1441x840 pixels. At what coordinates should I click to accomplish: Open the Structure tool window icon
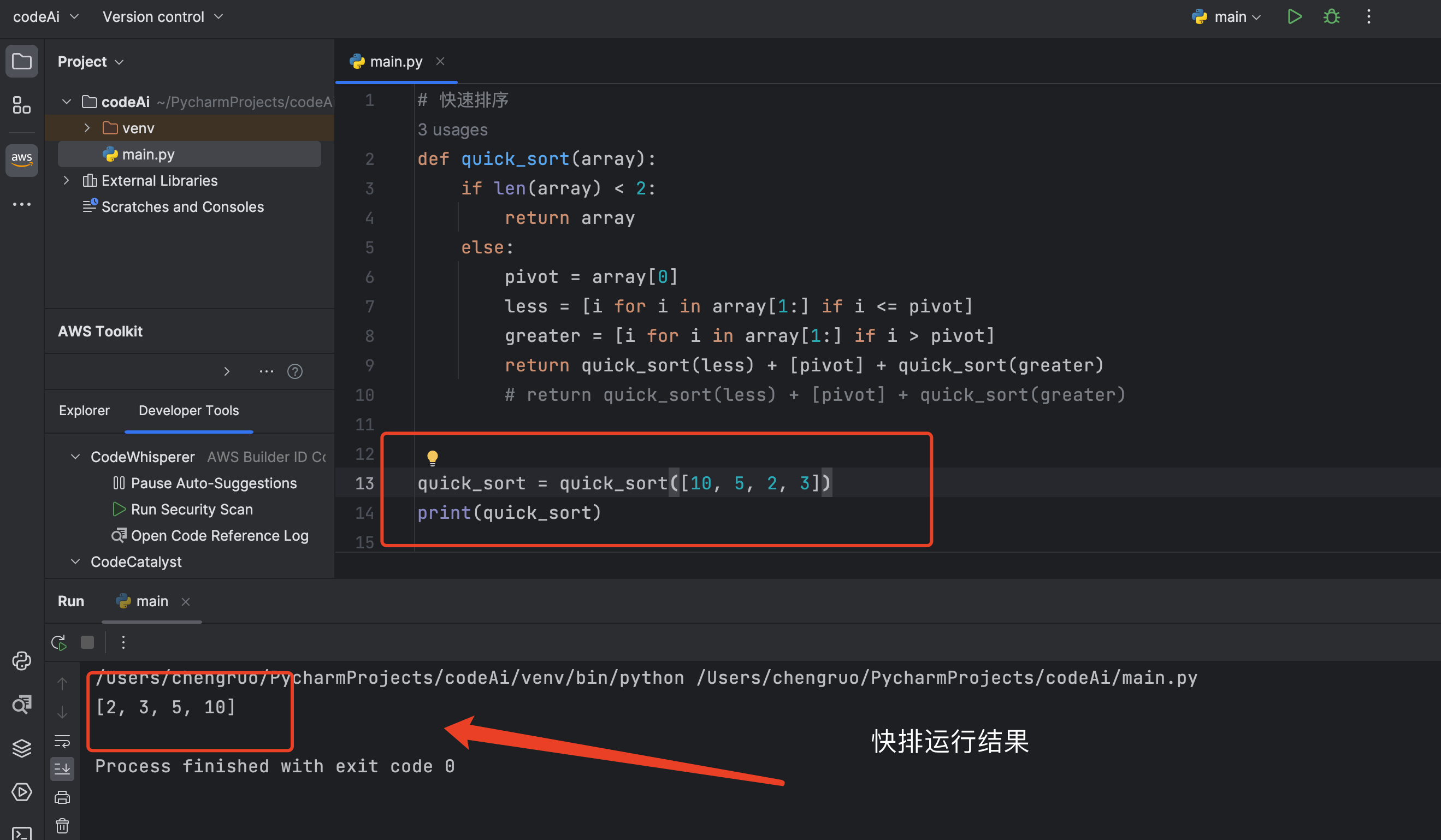point(22,105)
